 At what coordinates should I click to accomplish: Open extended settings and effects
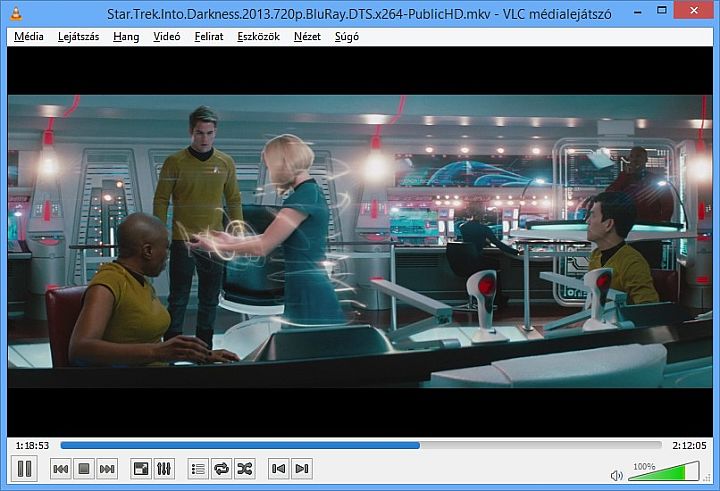tap(164, 468)
